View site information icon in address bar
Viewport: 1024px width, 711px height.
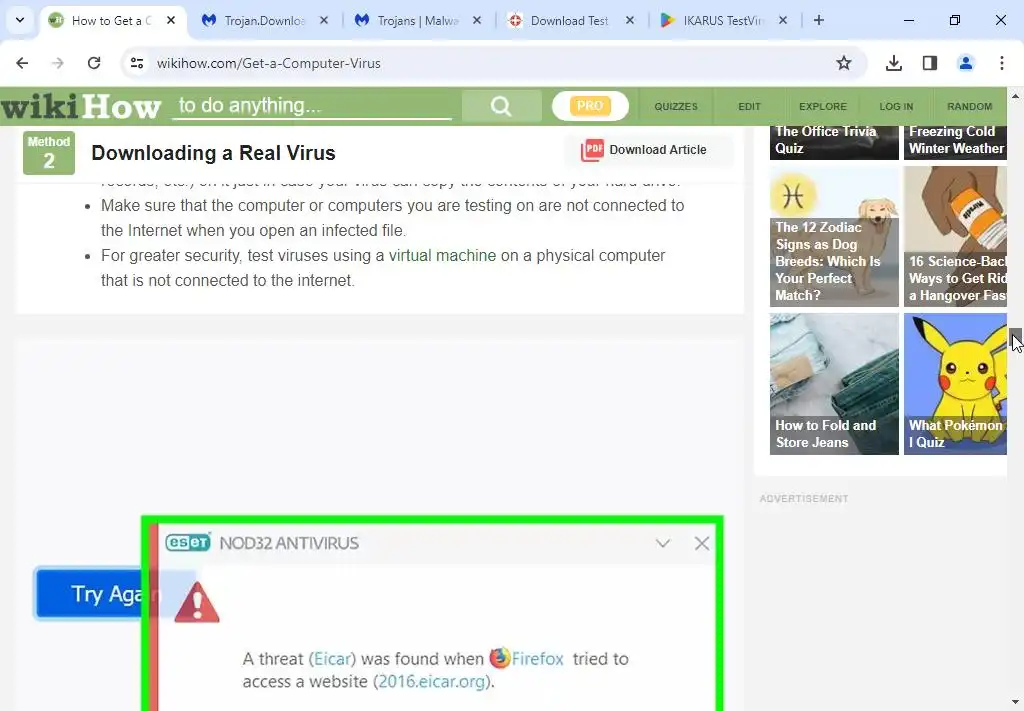pyautogui.click(x=137, y=63)
